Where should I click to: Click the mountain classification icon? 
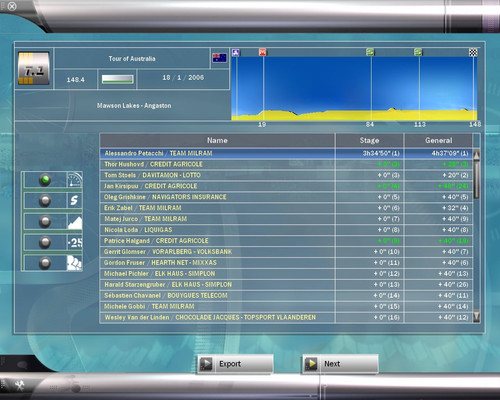(75, 222)
